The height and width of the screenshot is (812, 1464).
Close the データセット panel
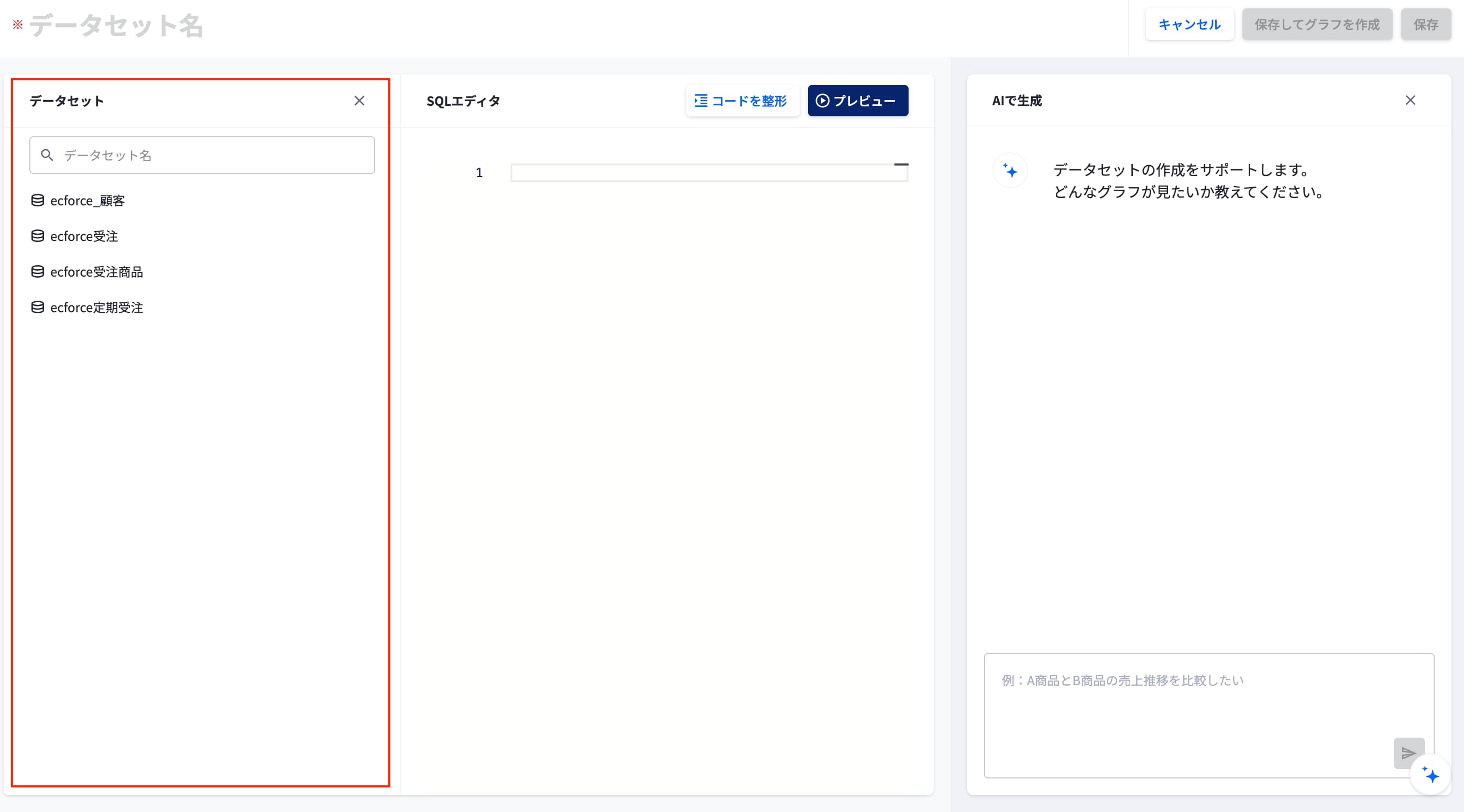tap(359, 101)
